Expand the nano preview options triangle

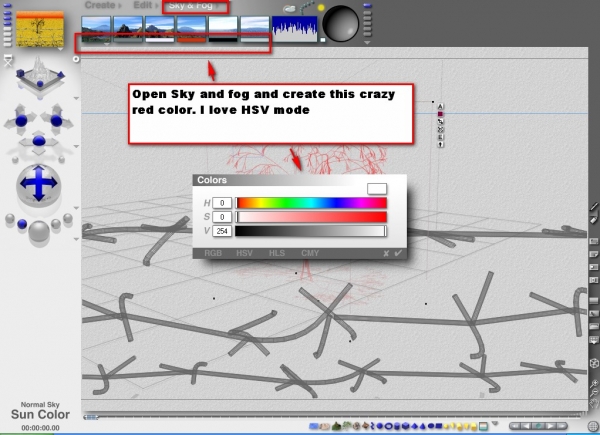60,49
